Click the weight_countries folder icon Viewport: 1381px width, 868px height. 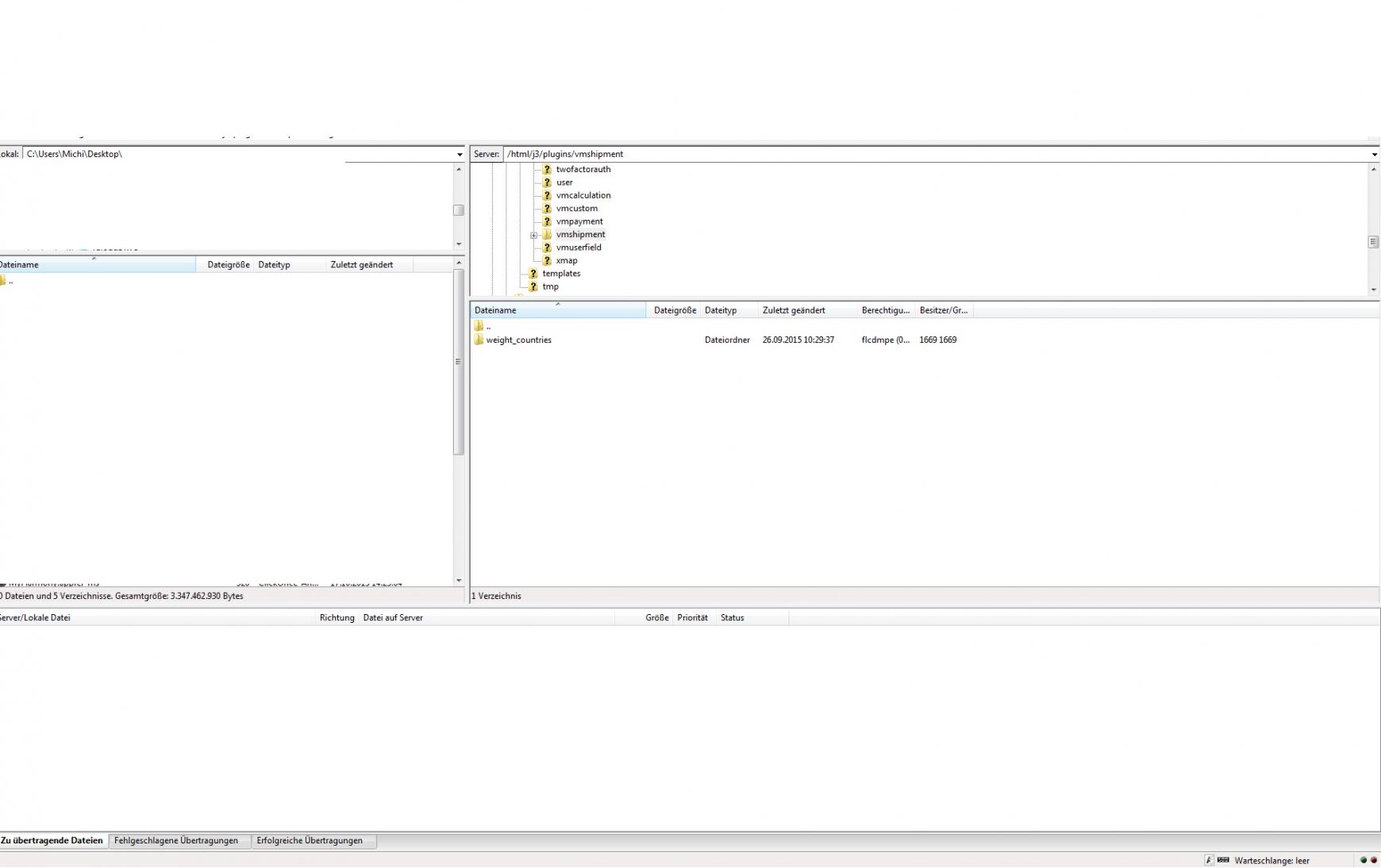click(x=479, y=340)
